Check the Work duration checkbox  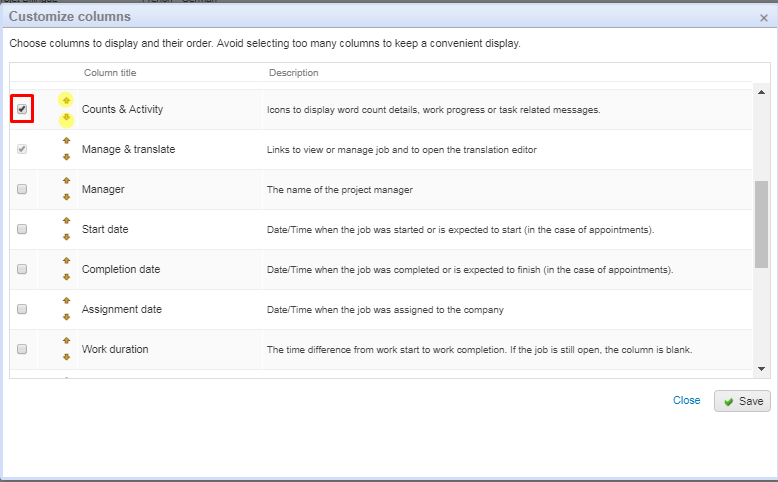22,349
